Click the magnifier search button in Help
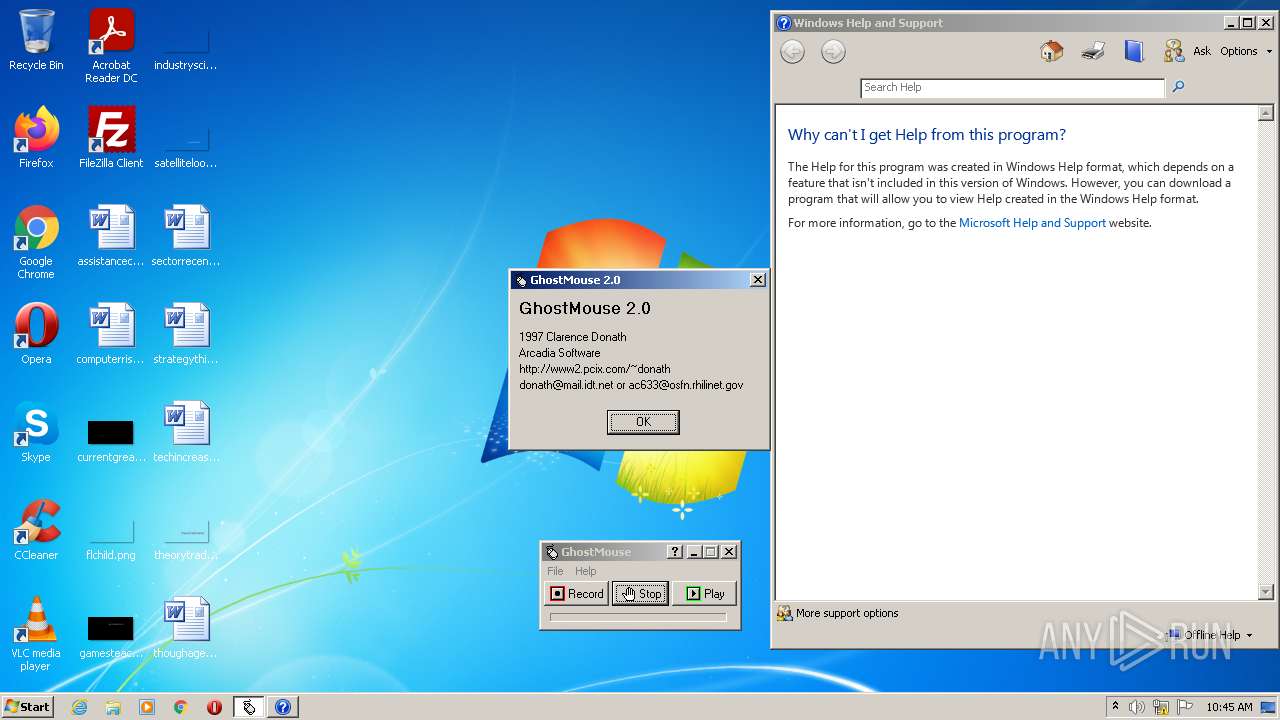1280x720 pixels. (x=1178, y=87)
